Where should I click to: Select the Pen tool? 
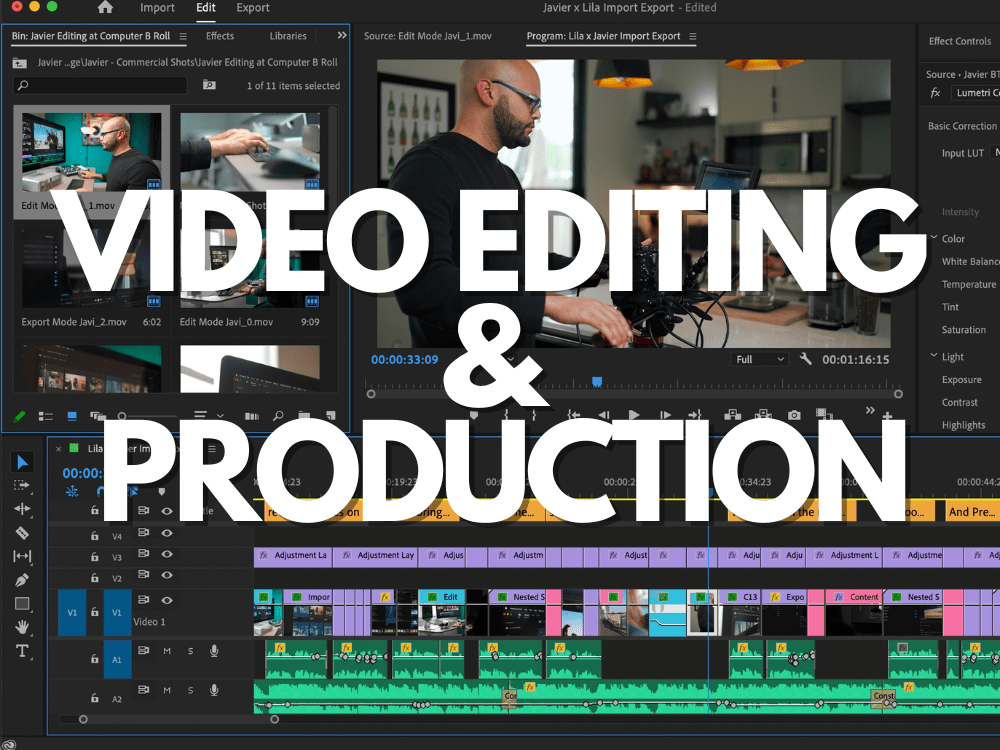[x=22, y=580]
